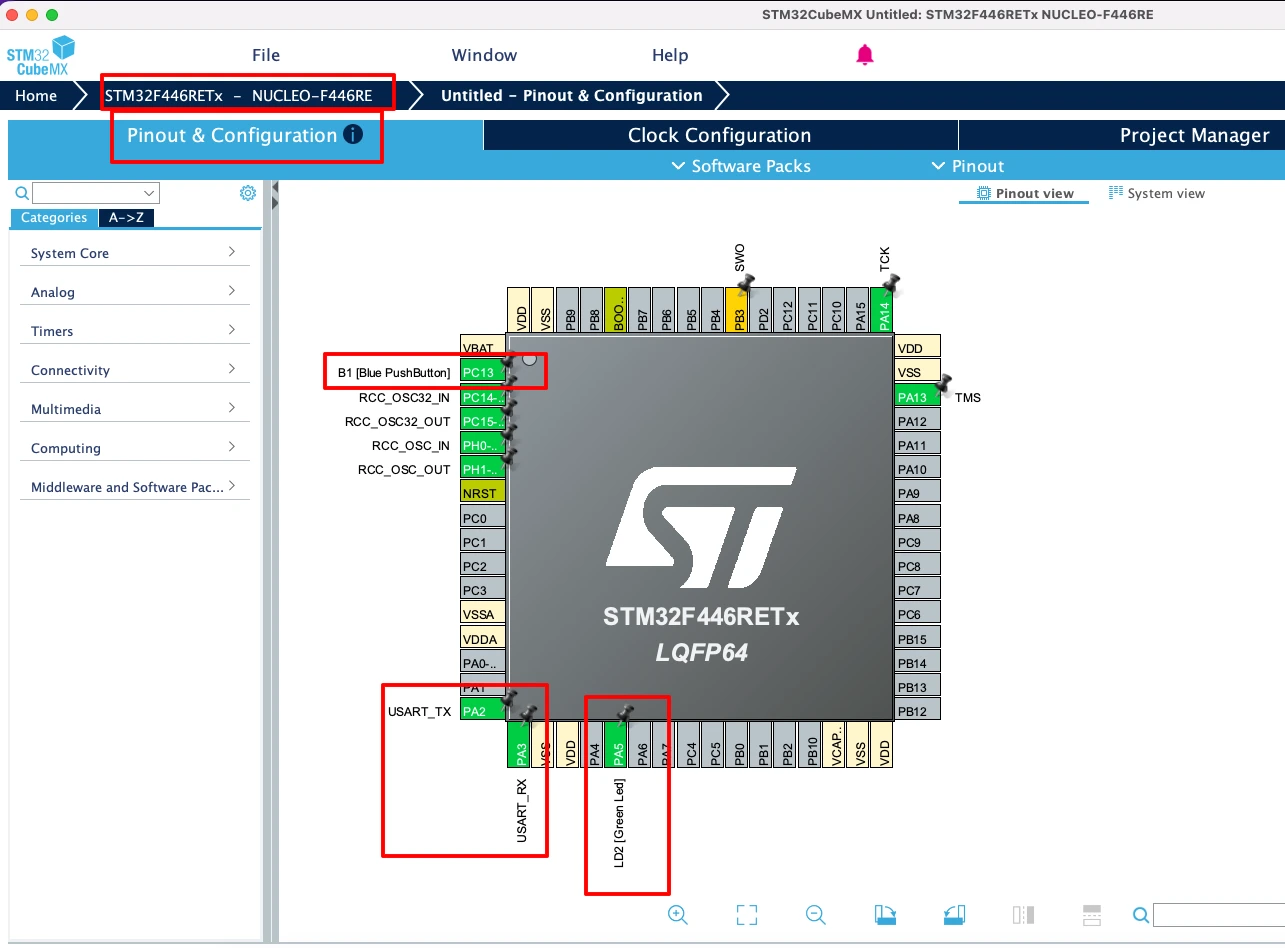
Task: Expand the Analog category
Action: point(134,292)
